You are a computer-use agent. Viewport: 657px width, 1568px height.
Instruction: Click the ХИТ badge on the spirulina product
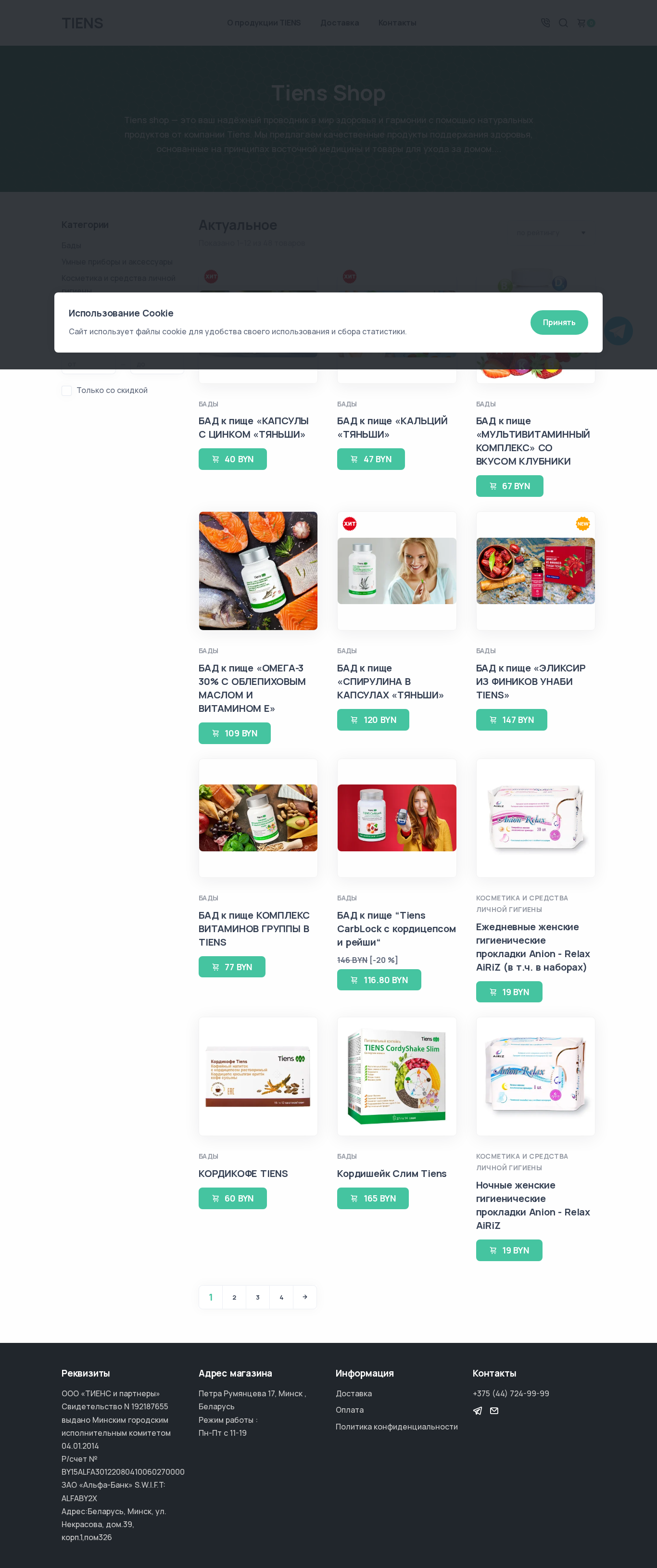(x=350, y=523)
